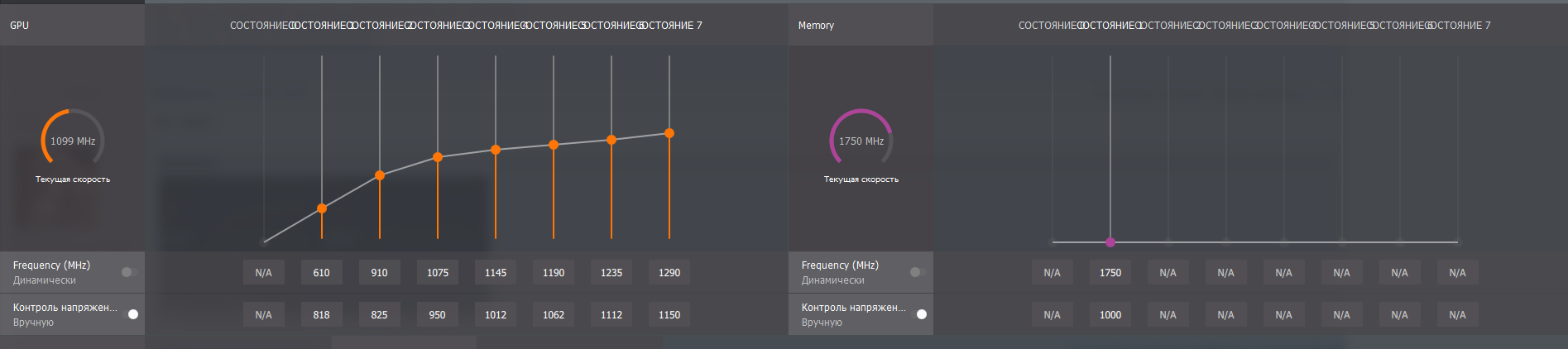Toggle Memory Frequency dynamic switch
The image size is (1568, 349).
918,272
